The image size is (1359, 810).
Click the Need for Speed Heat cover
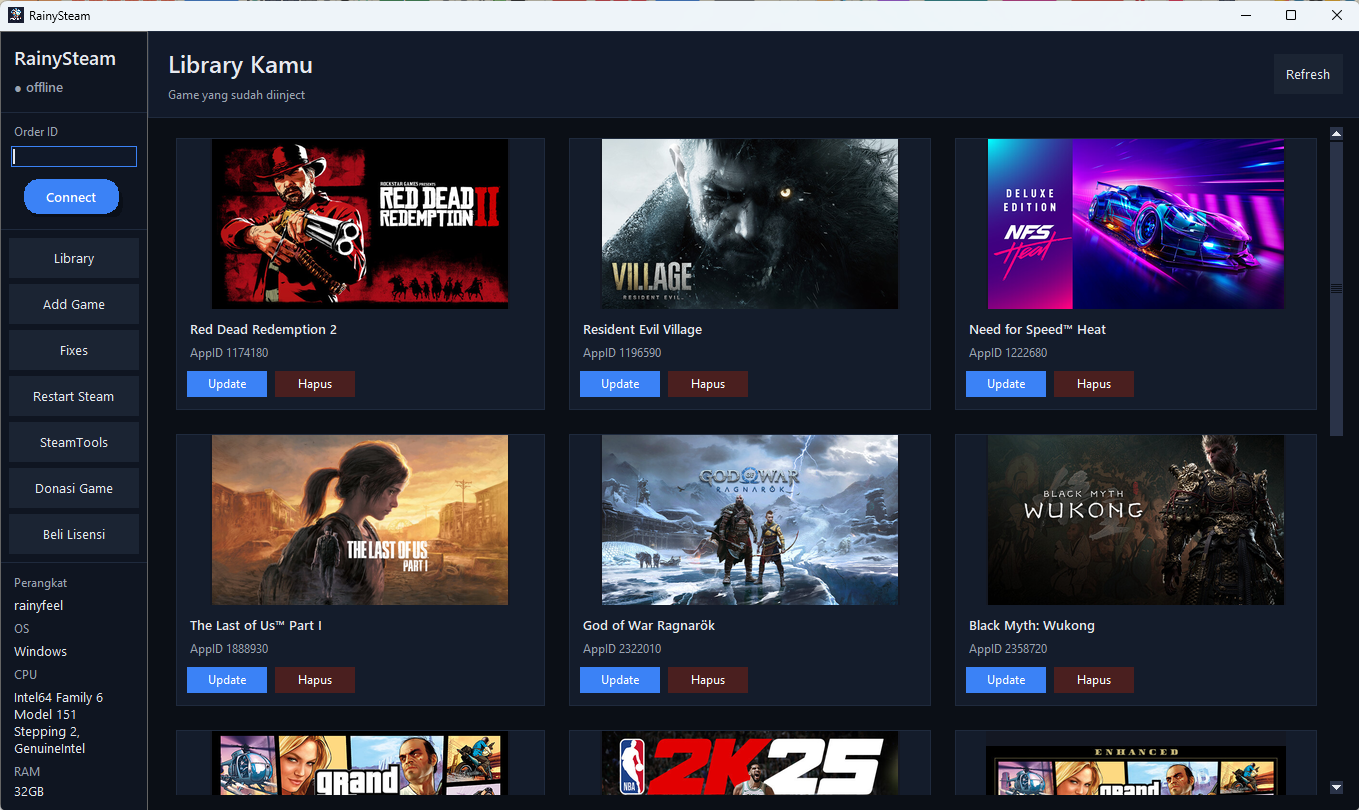click(1135, 224)
